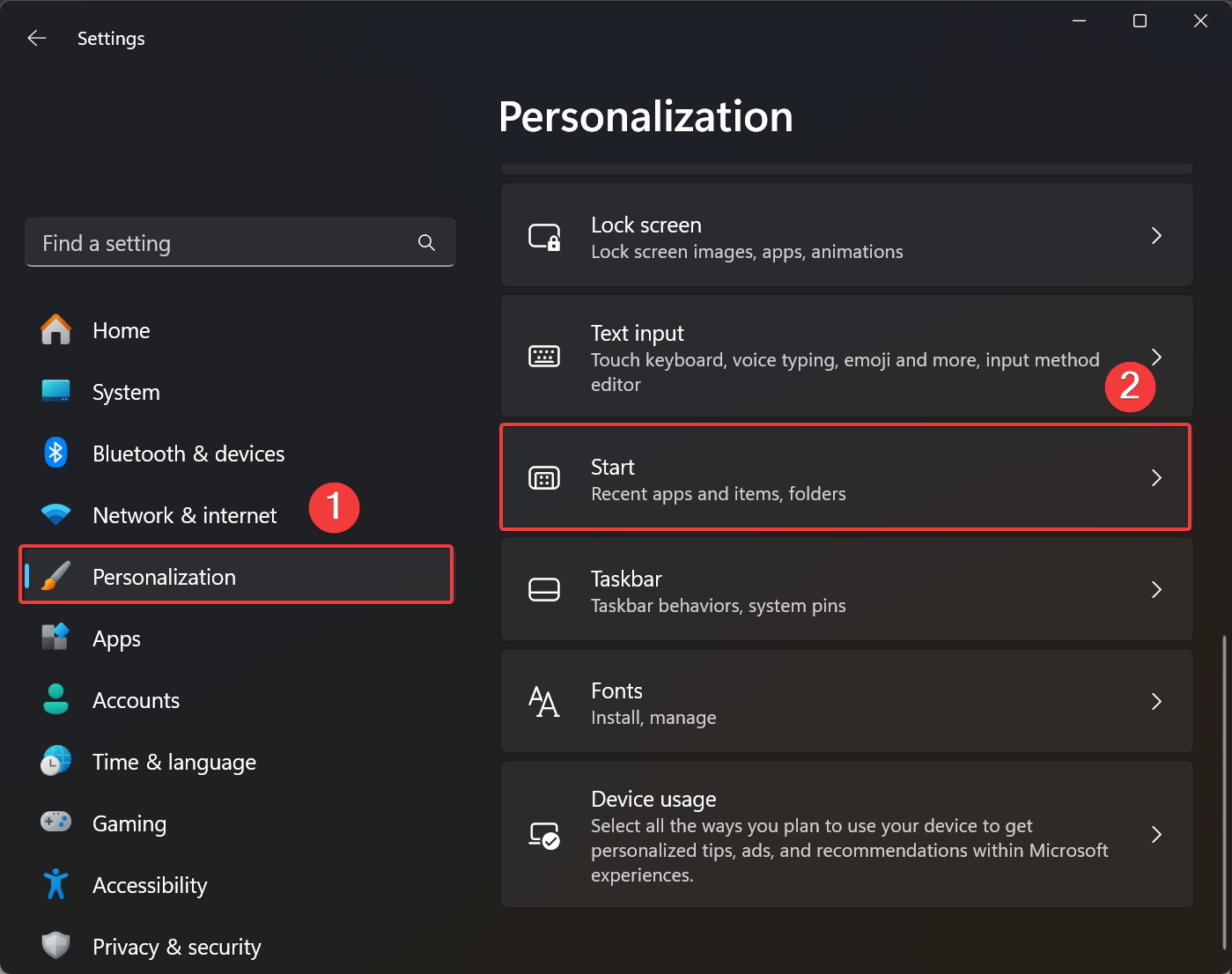Click the Accessibility figure icon
Image resolution: width=1232 pixels, height=974 pixels.
[55, 884]
